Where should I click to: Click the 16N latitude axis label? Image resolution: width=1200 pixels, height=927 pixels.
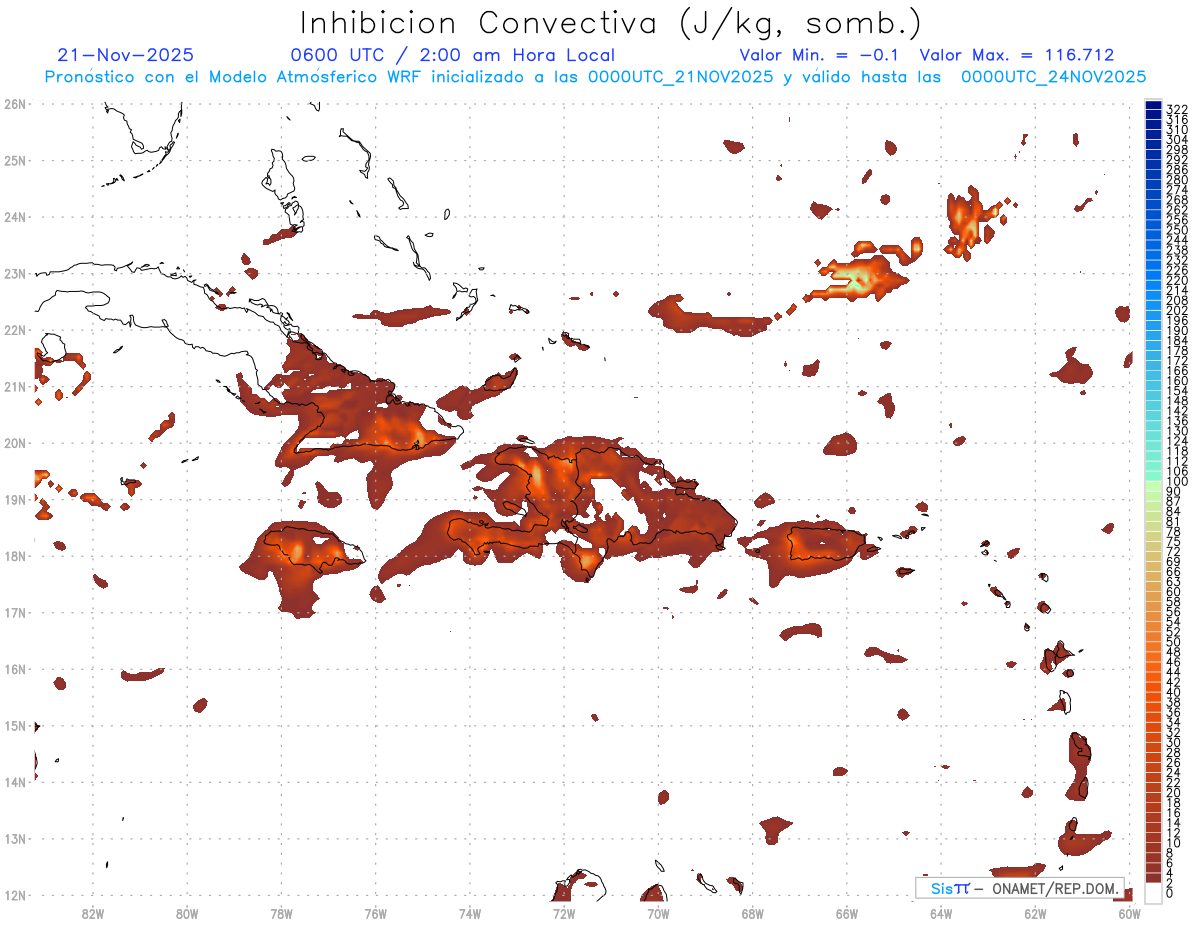(15, 668)
